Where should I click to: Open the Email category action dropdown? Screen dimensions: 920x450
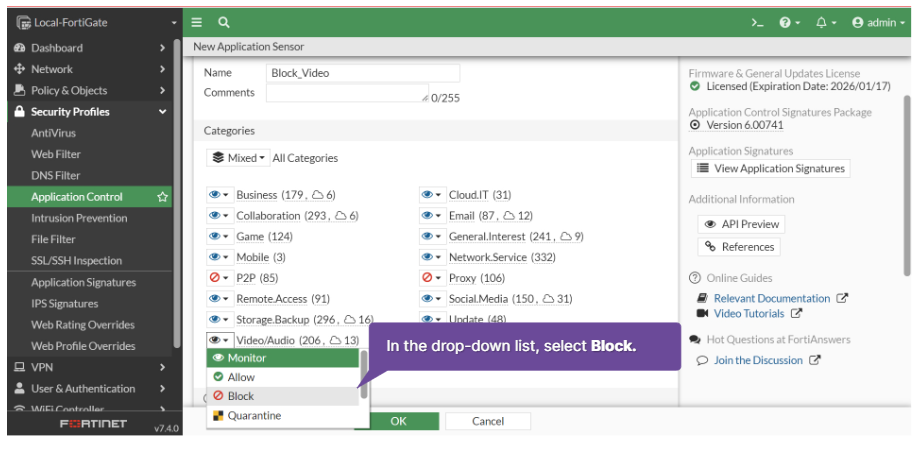tap(433, 216)
